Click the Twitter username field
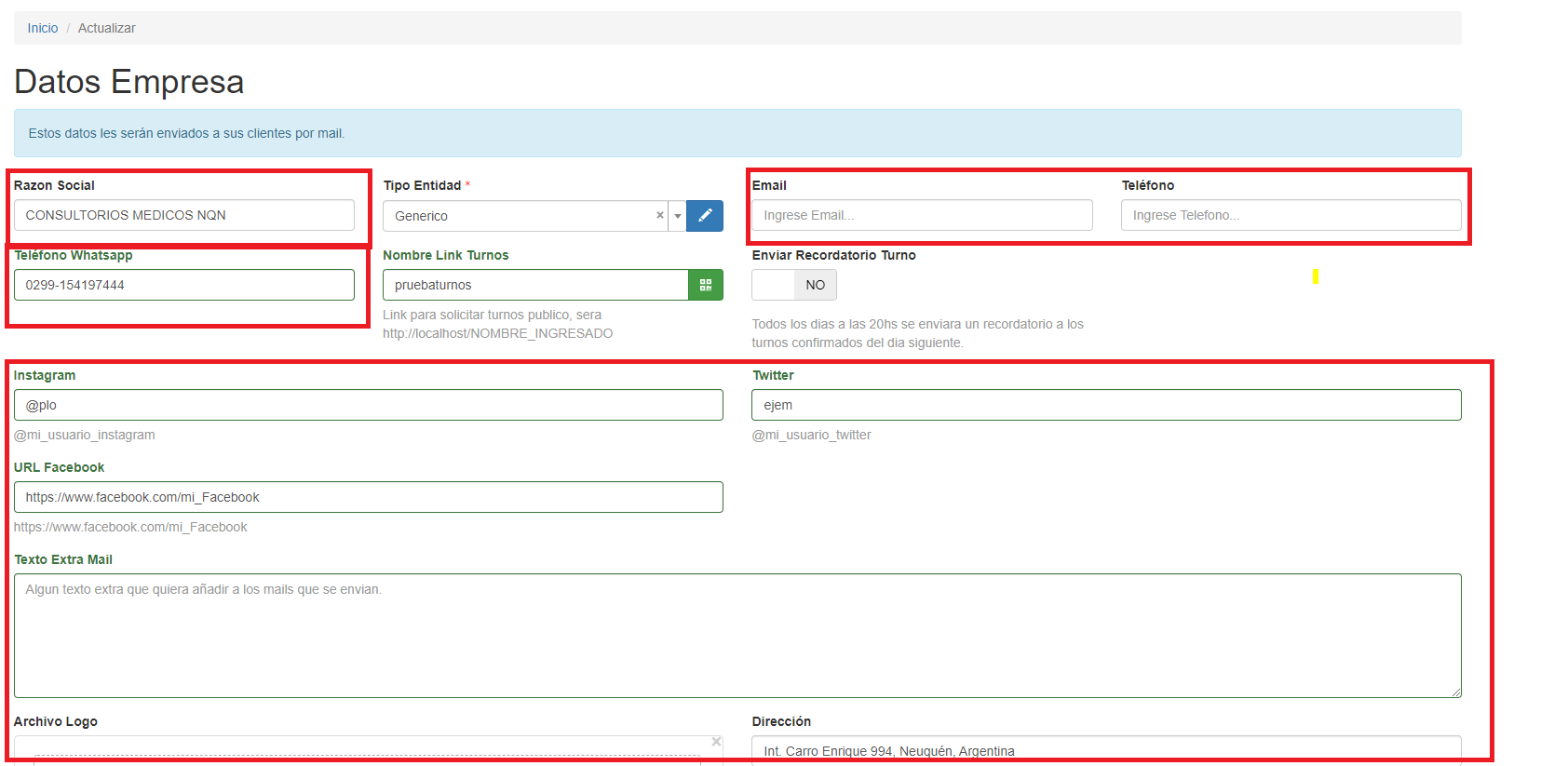This screenshot has height=766, width=1568. (x=1106, y=405)
